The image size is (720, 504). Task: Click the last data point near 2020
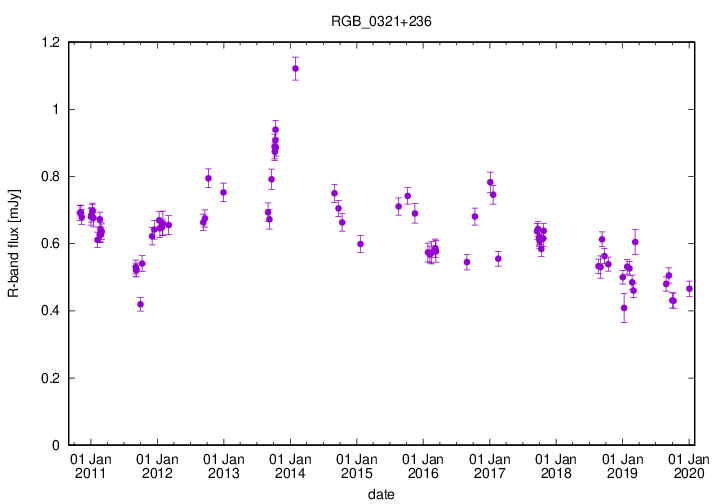tap(689, 289)
